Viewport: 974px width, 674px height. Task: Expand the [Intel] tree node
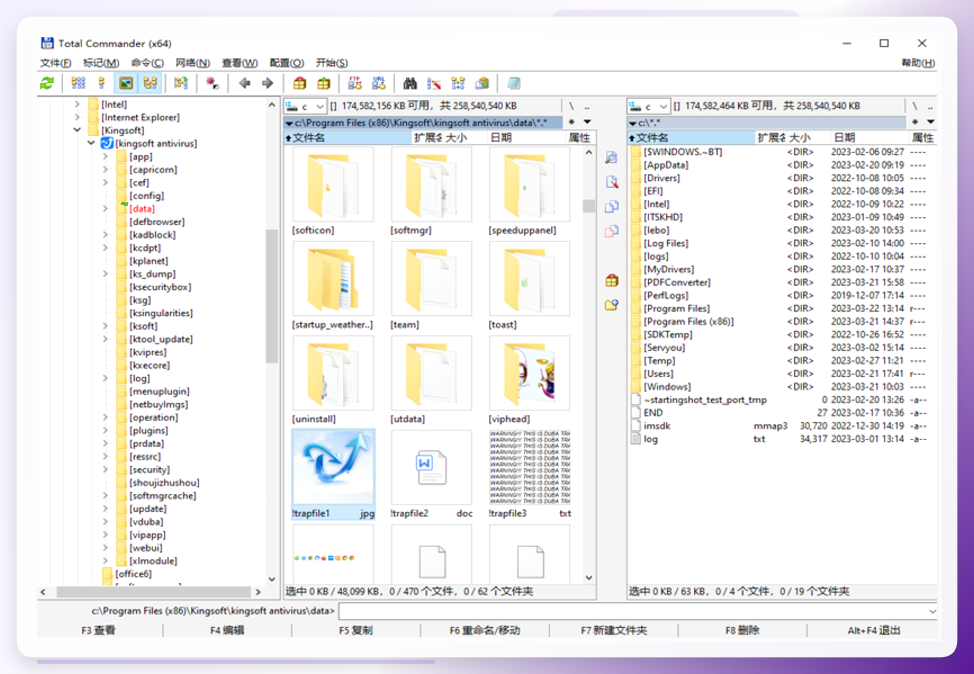coord(77,104)
